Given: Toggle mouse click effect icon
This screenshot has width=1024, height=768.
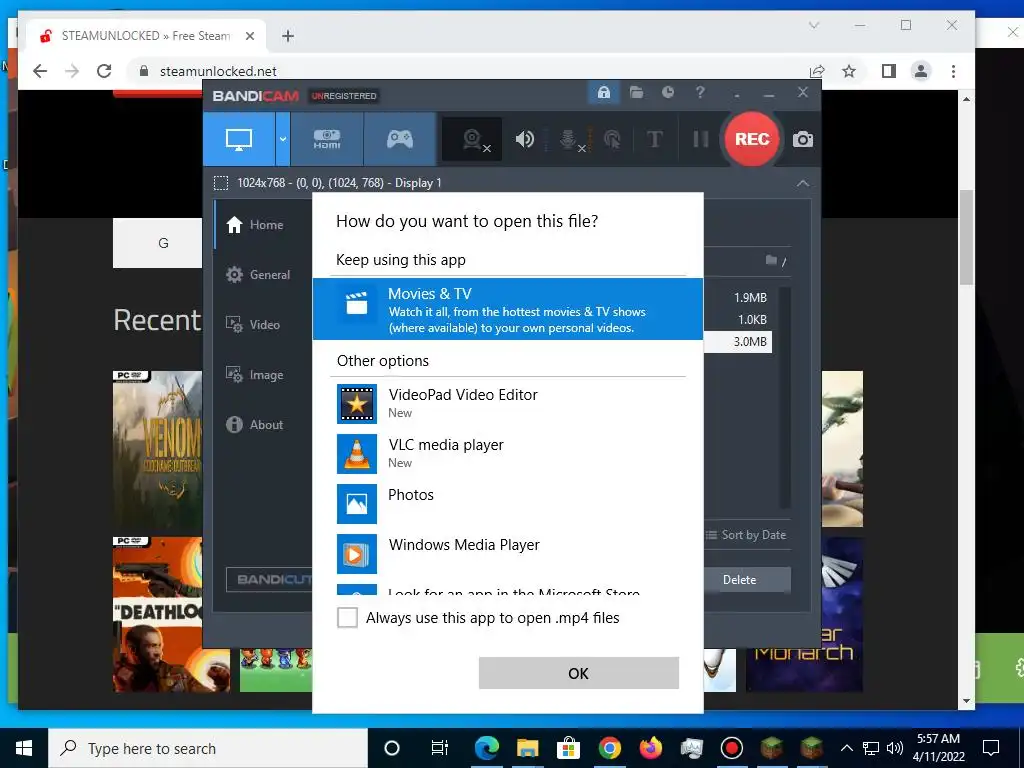Looking at the screenshot, I should click(612, 139).
